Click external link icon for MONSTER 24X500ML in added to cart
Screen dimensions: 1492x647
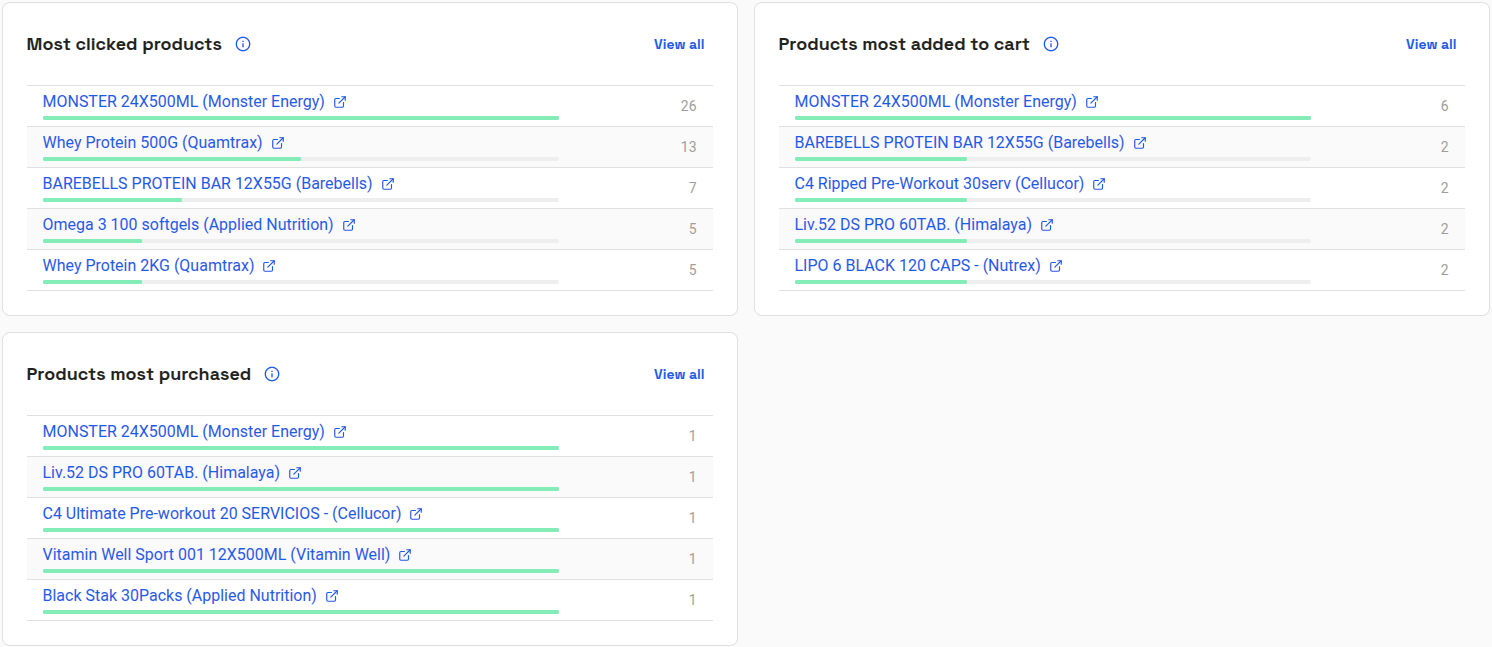[1092, 102]
